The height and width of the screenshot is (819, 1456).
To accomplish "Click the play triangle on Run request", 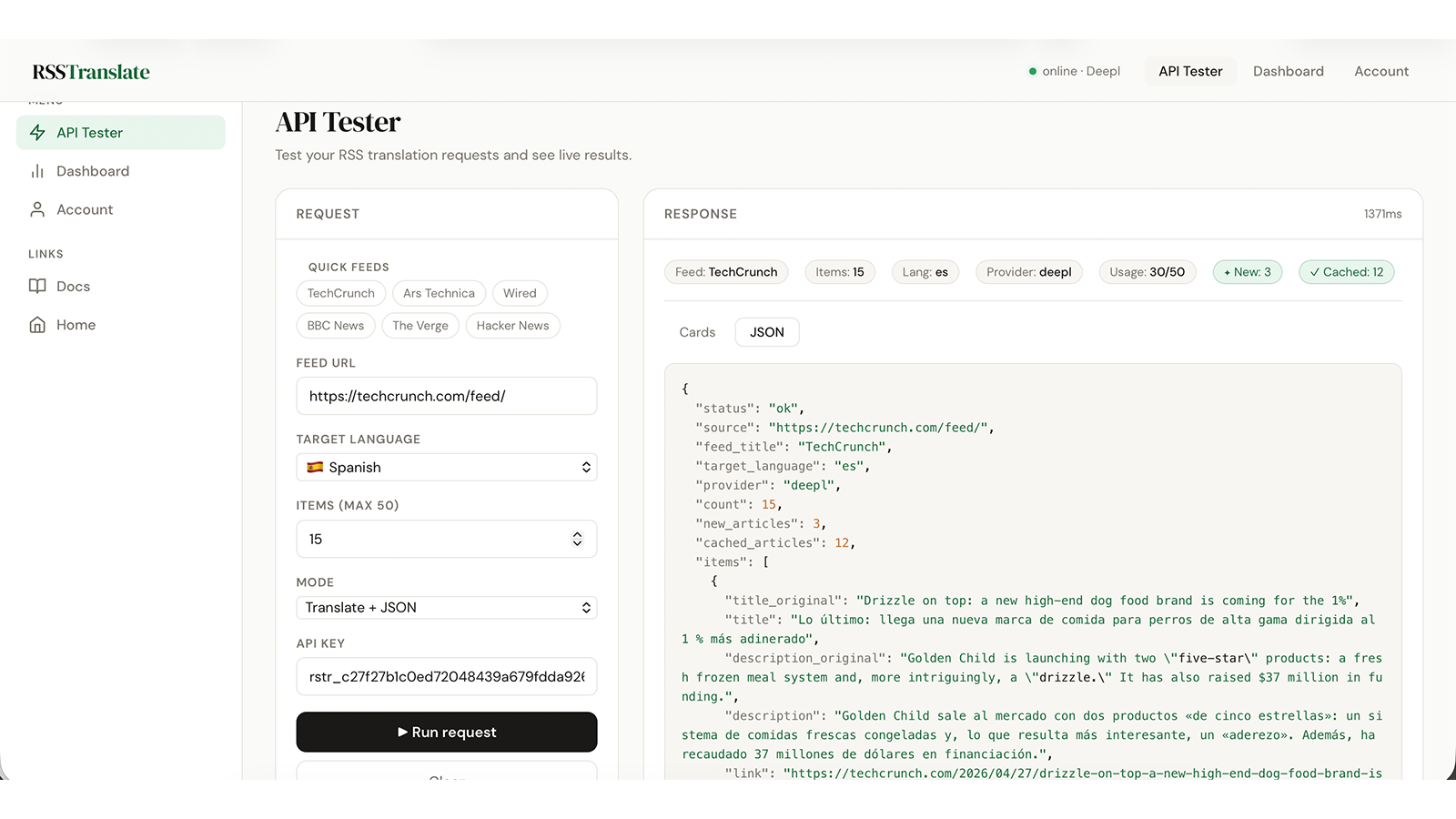I will (402, 733).
